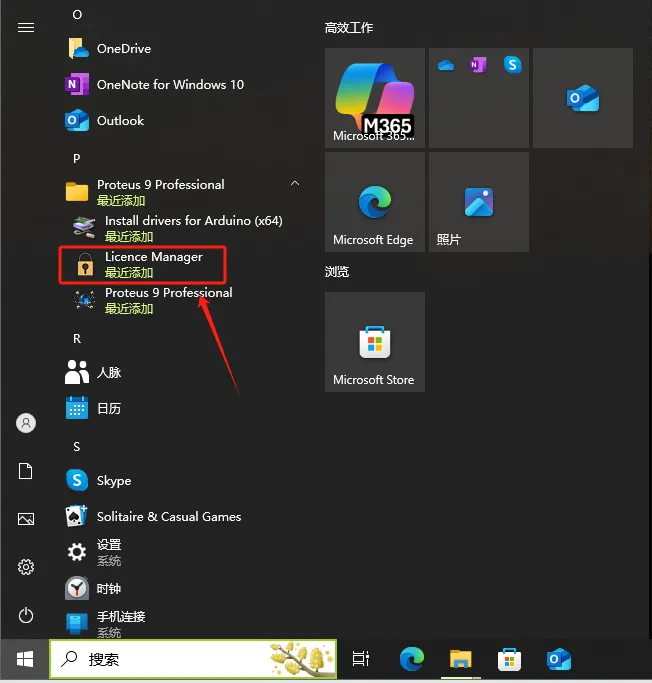Launch Proteus 9 Professional application
The height and width of the screenshot is (683, 652).
coord(182,300)
